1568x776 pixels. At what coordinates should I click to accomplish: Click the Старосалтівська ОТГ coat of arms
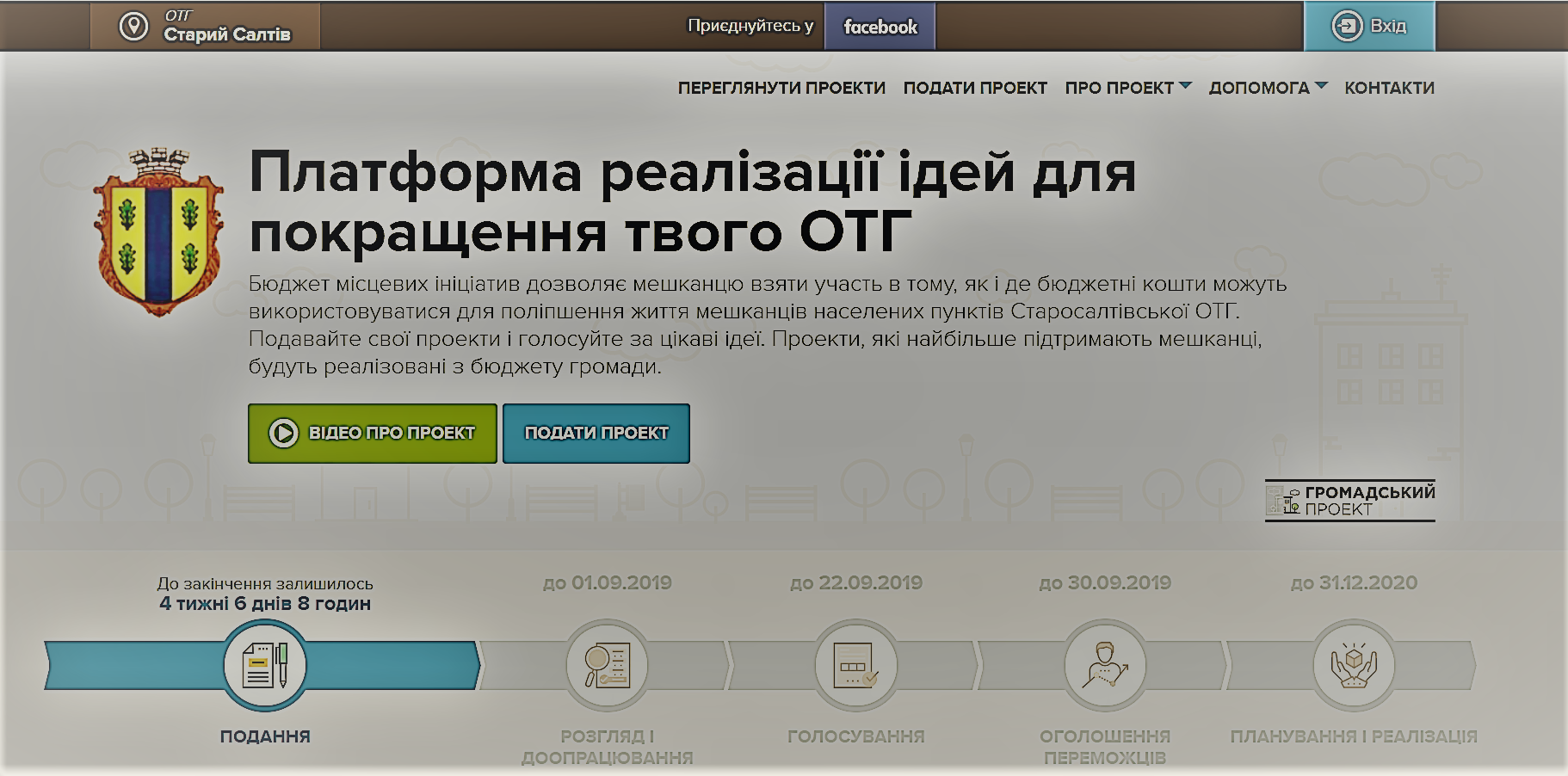[158, 232]
